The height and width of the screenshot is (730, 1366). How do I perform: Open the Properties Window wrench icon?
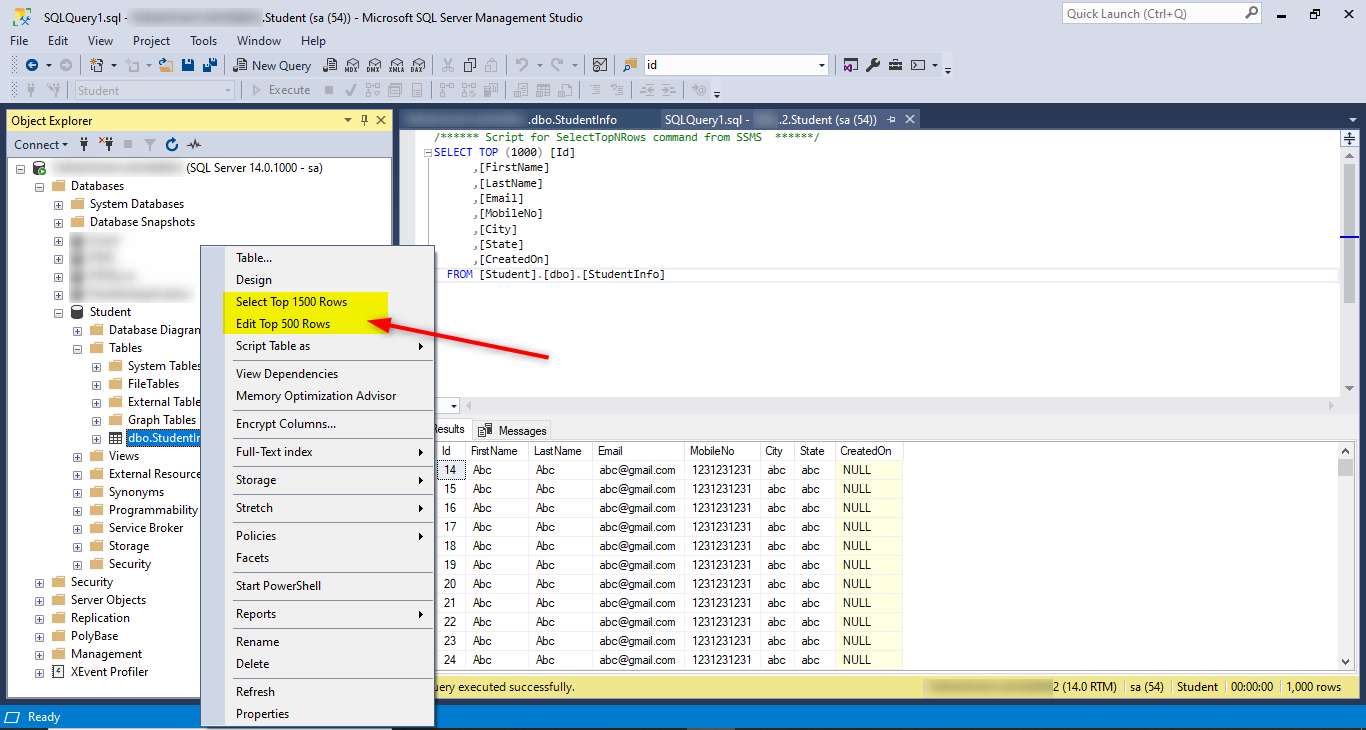[x=873, y=65]
